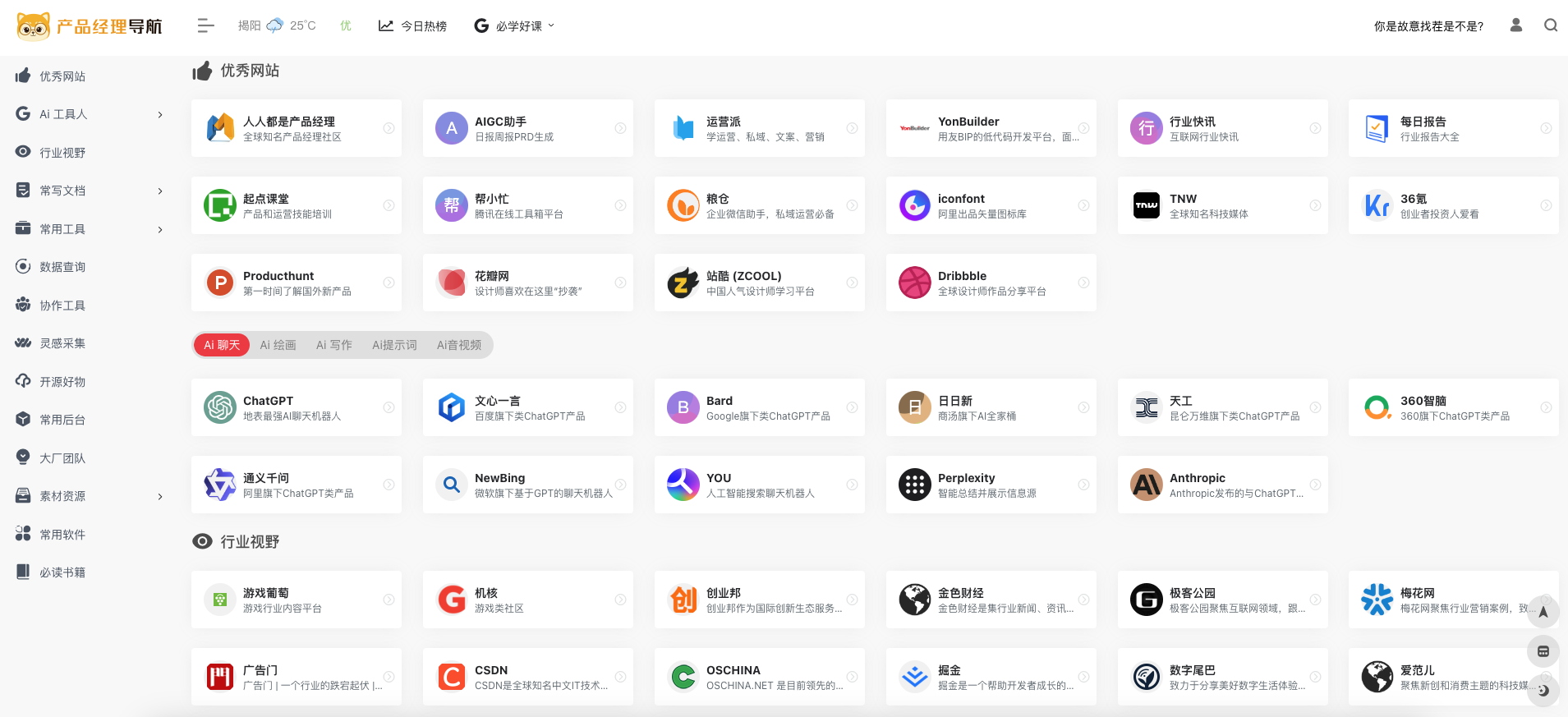
Task: Click the 行业快讯 purple icon
Action: point(1147,128)
